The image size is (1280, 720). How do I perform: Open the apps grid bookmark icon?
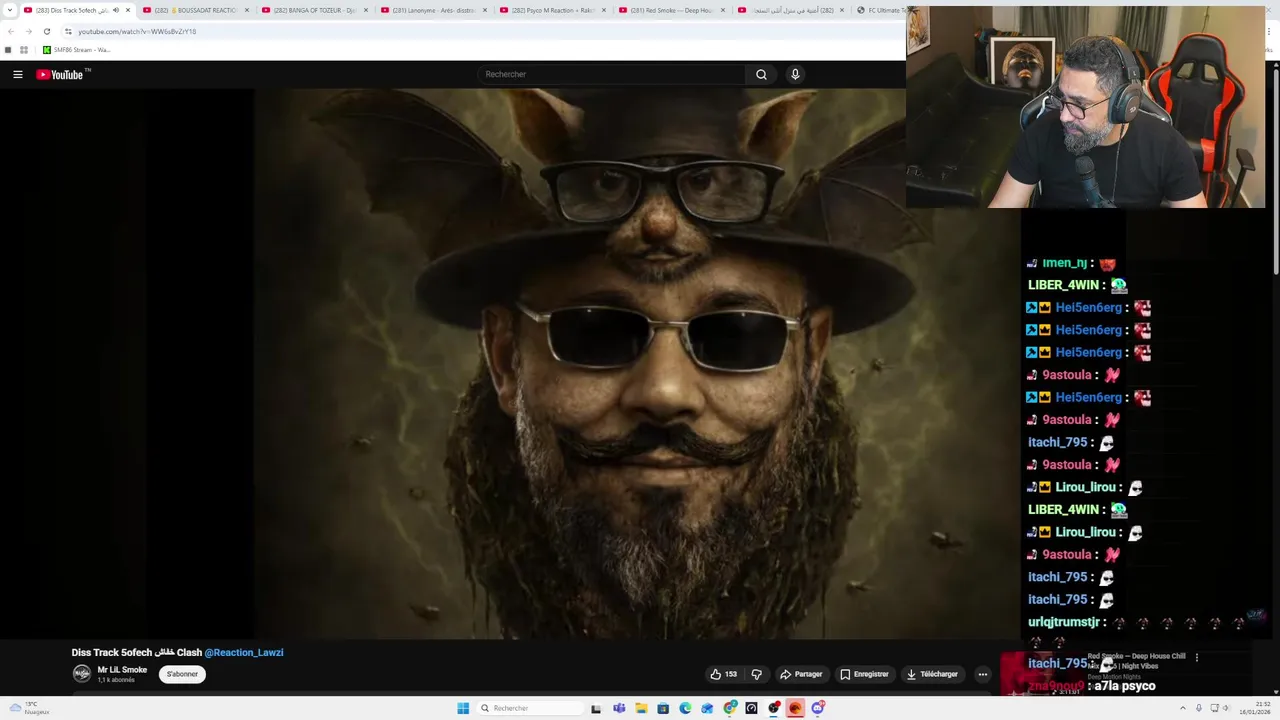(24, 49)
